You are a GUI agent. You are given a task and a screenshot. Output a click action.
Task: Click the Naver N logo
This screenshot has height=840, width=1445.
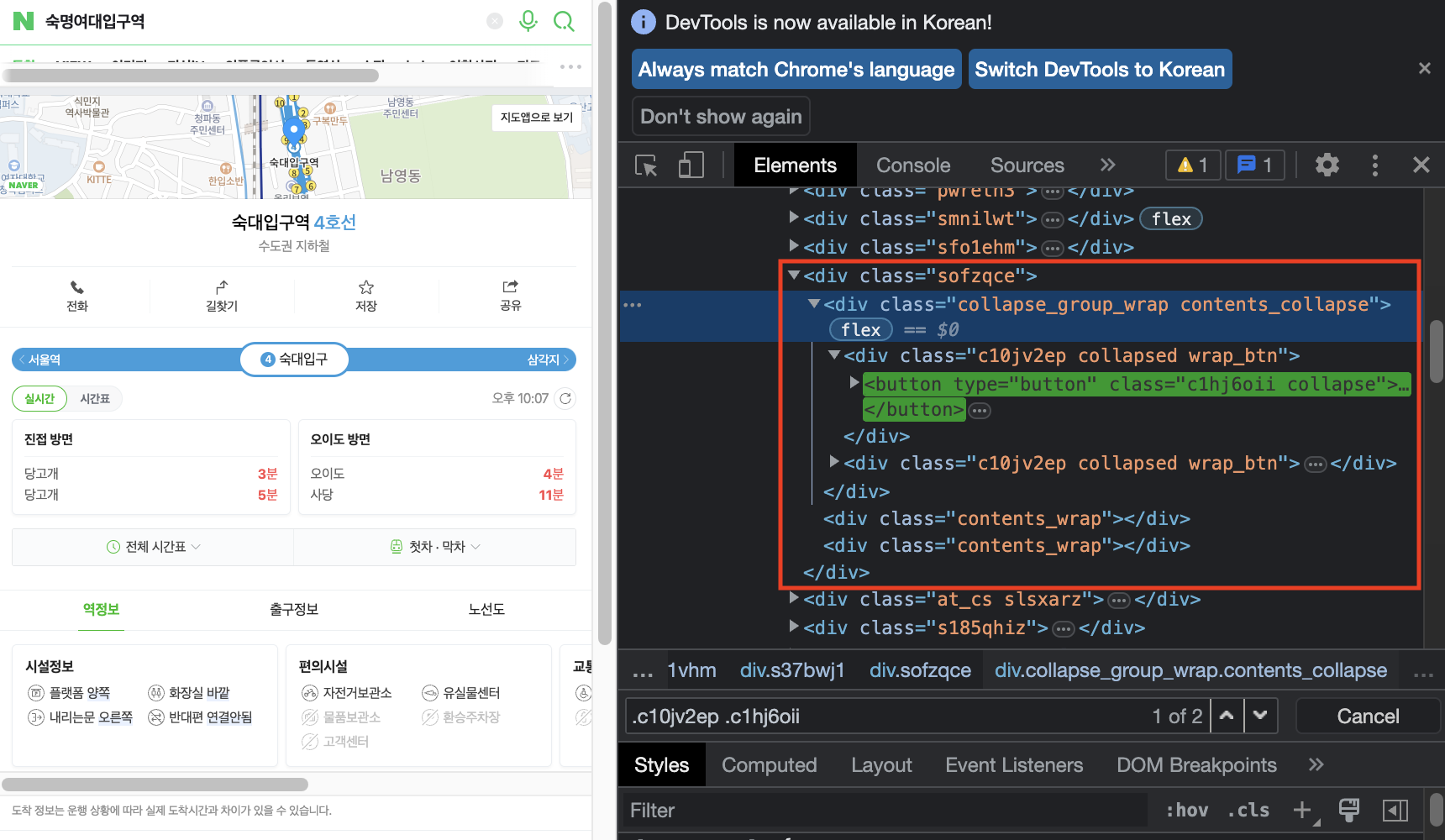pos(24,21)
